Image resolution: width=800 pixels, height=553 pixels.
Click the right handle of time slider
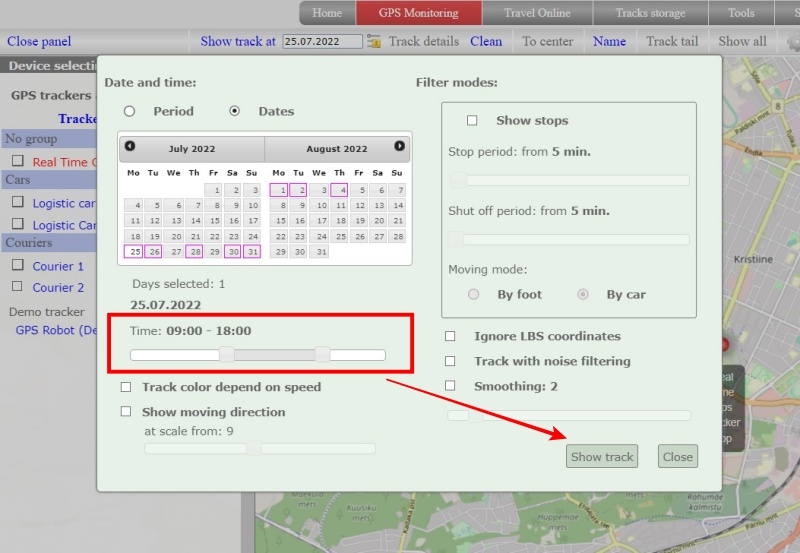tap(322, 354)
